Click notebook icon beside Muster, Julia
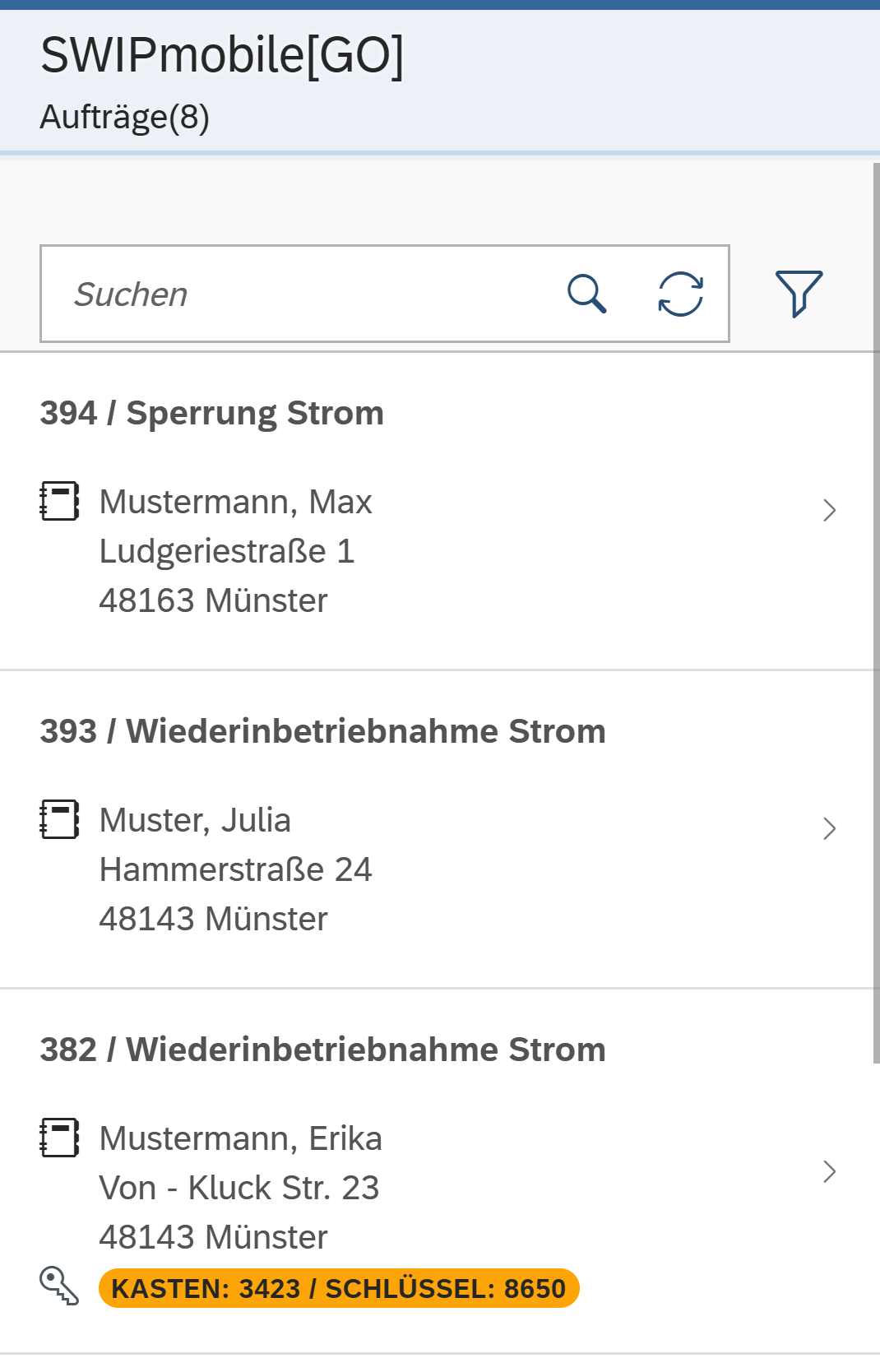This screenshot has width=880, height=1372. 59,819
